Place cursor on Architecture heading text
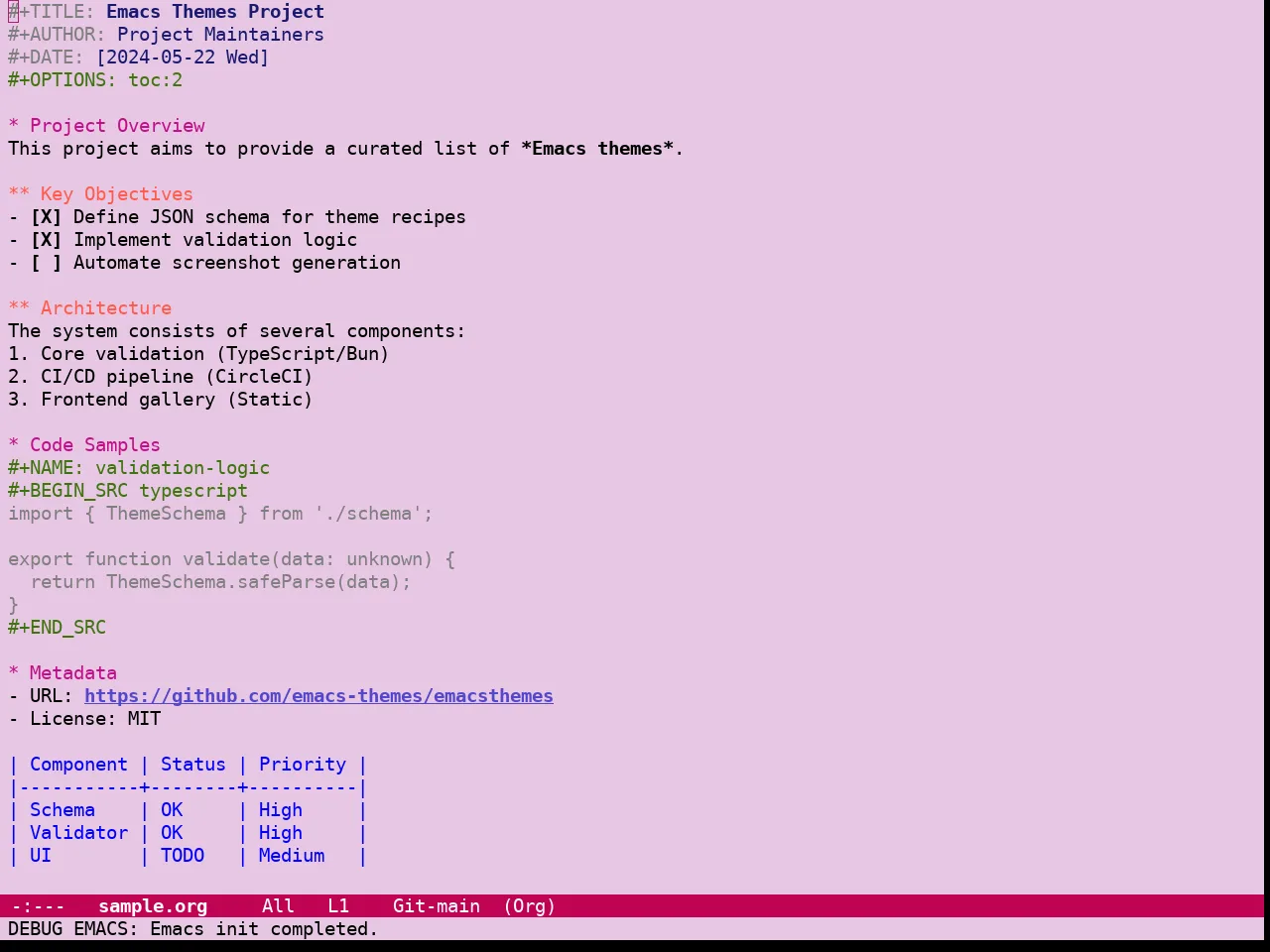 point(106,308)
